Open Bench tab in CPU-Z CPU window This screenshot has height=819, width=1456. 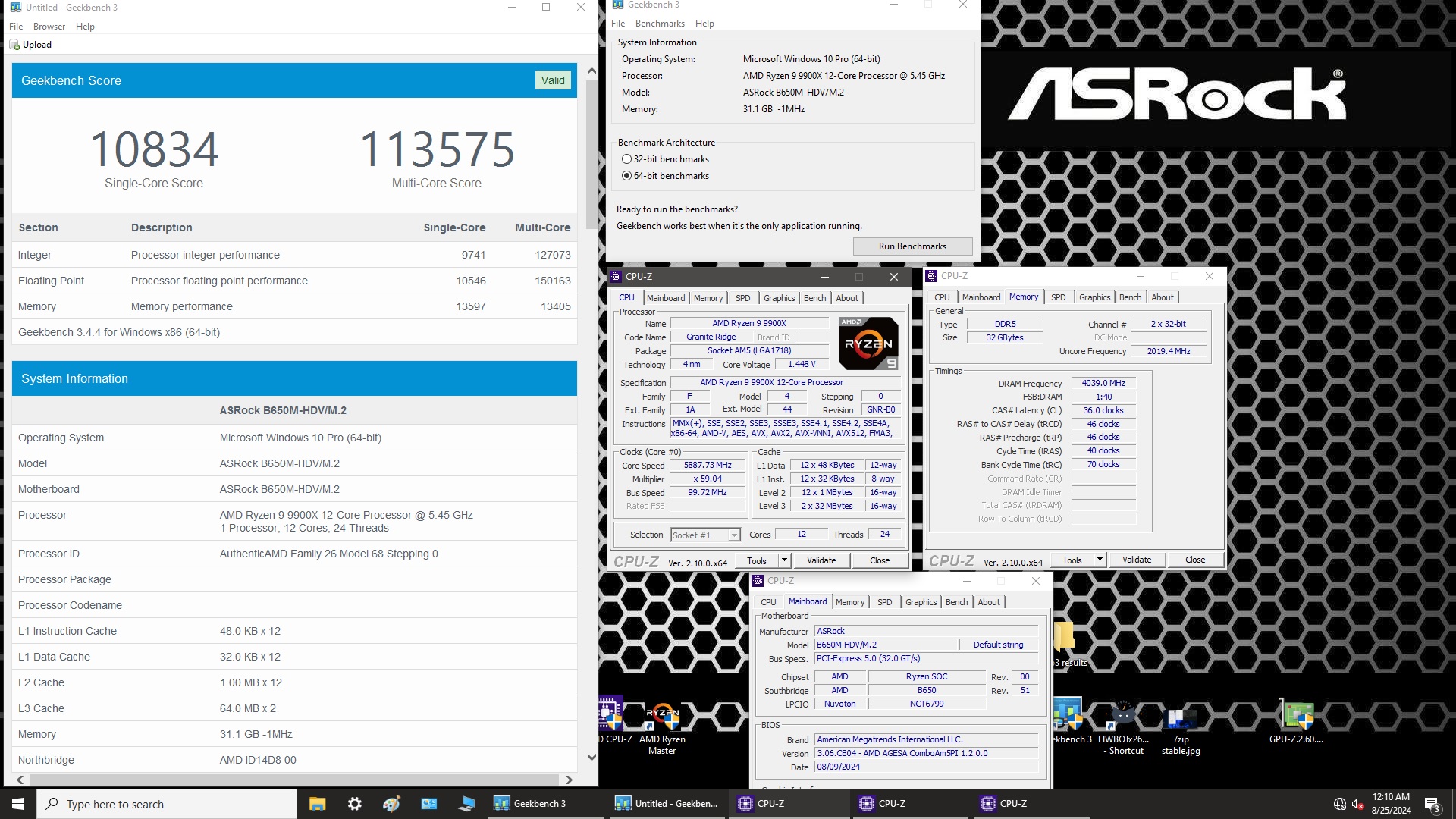pos(814,298)
